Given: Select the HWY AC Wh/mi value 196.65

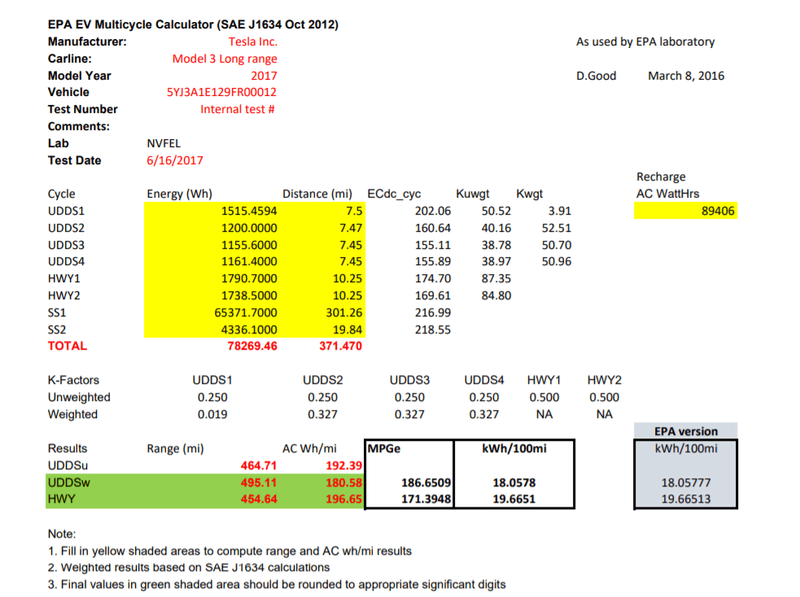Looking at the screenshot, I should click(x=344, y=499).
